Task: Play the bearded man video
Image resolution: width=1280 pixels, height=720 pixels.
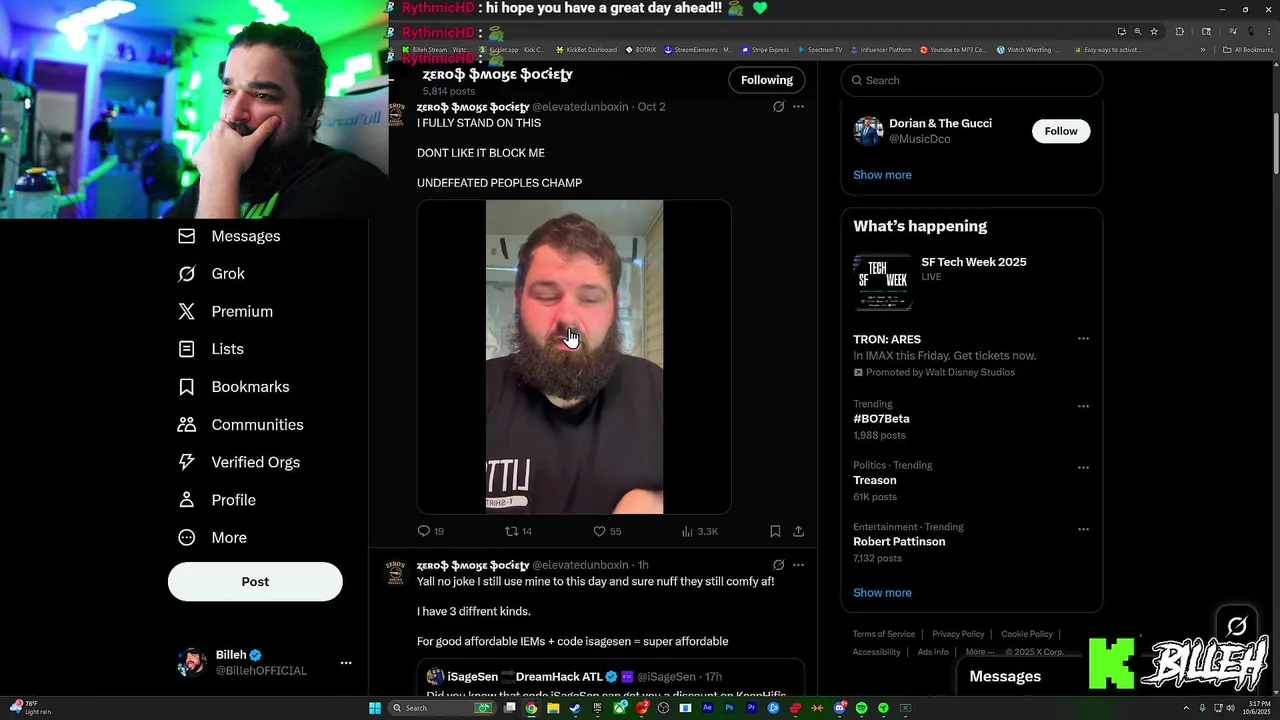Action: pyautogui.click(x=574, y=357)
